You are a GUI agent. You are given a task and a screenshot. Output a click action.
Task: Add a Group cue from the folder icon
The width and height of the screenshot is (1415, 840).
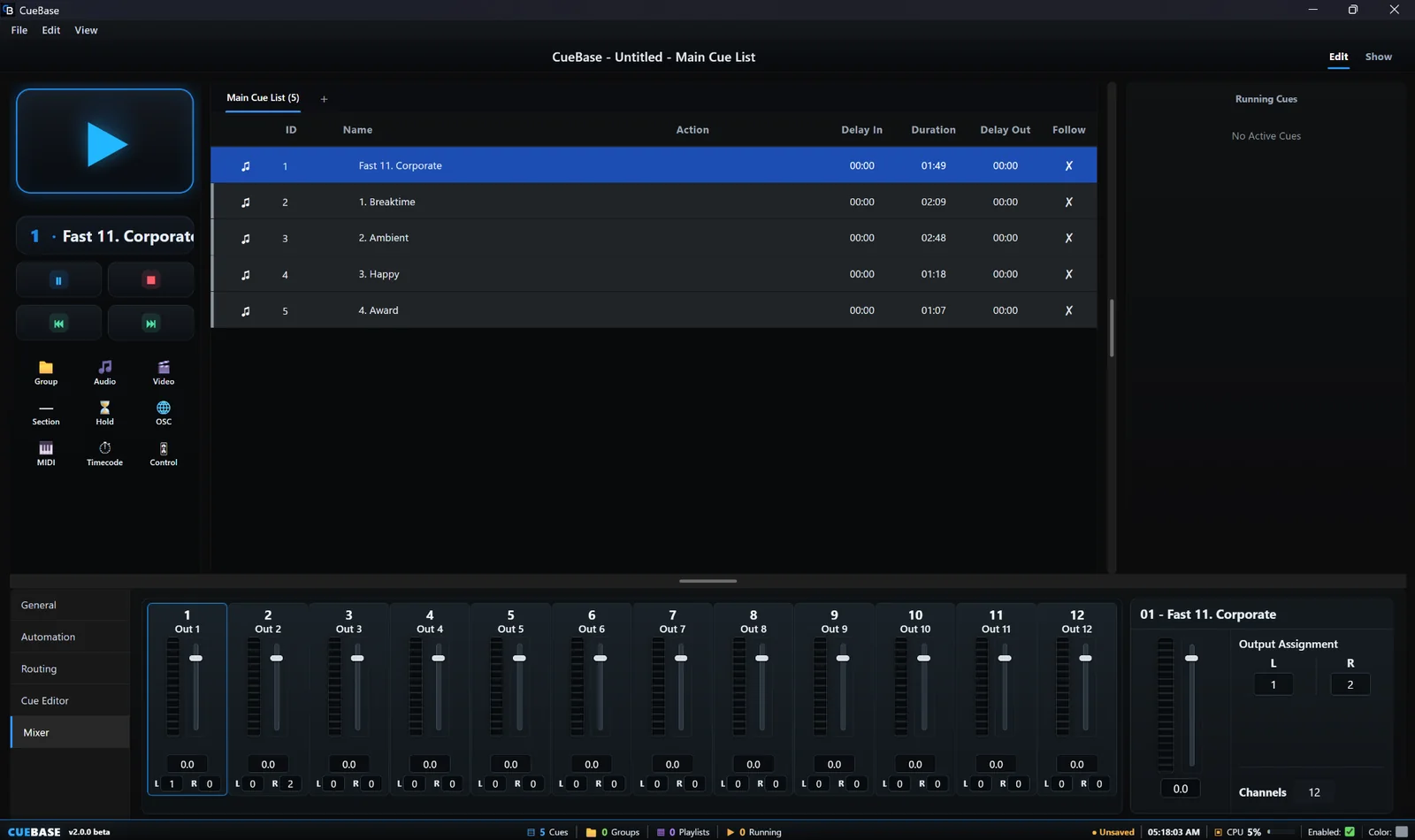[46, 372]
